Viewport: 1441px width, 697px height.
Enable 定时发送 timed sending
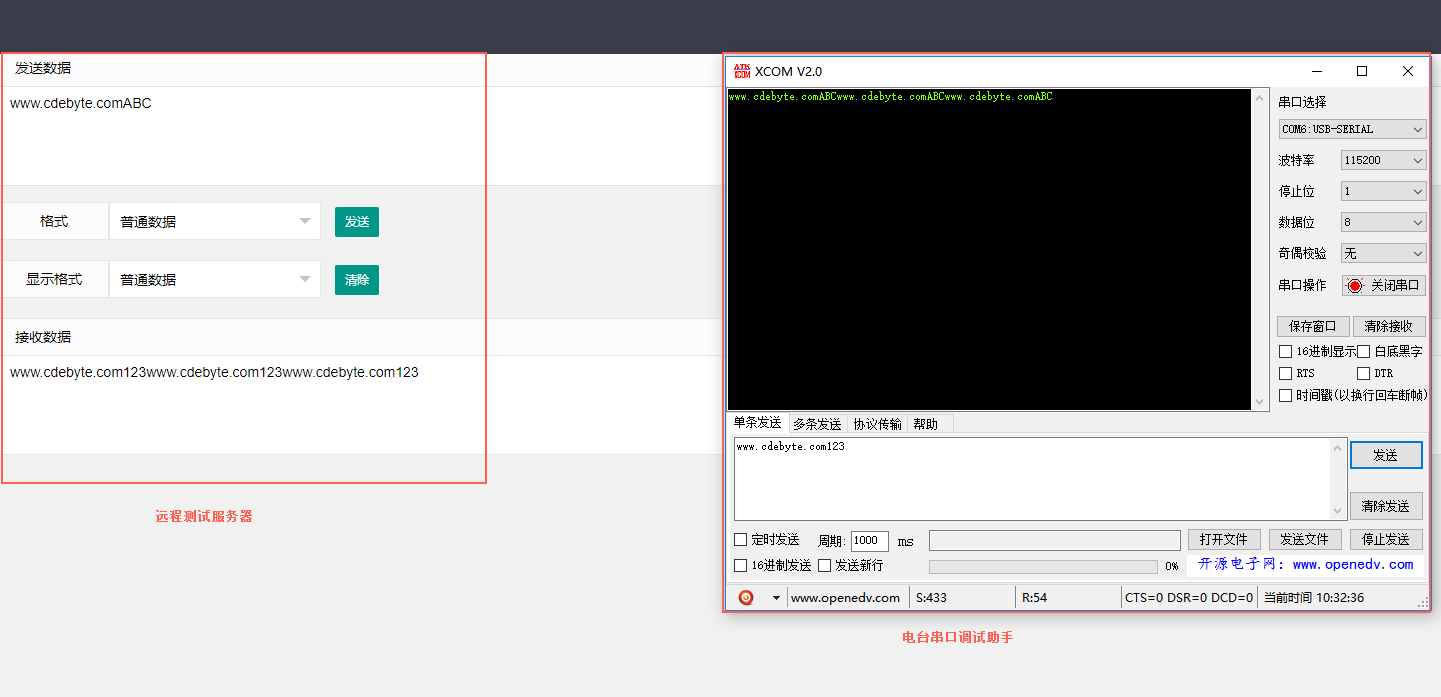pos(741,539)
